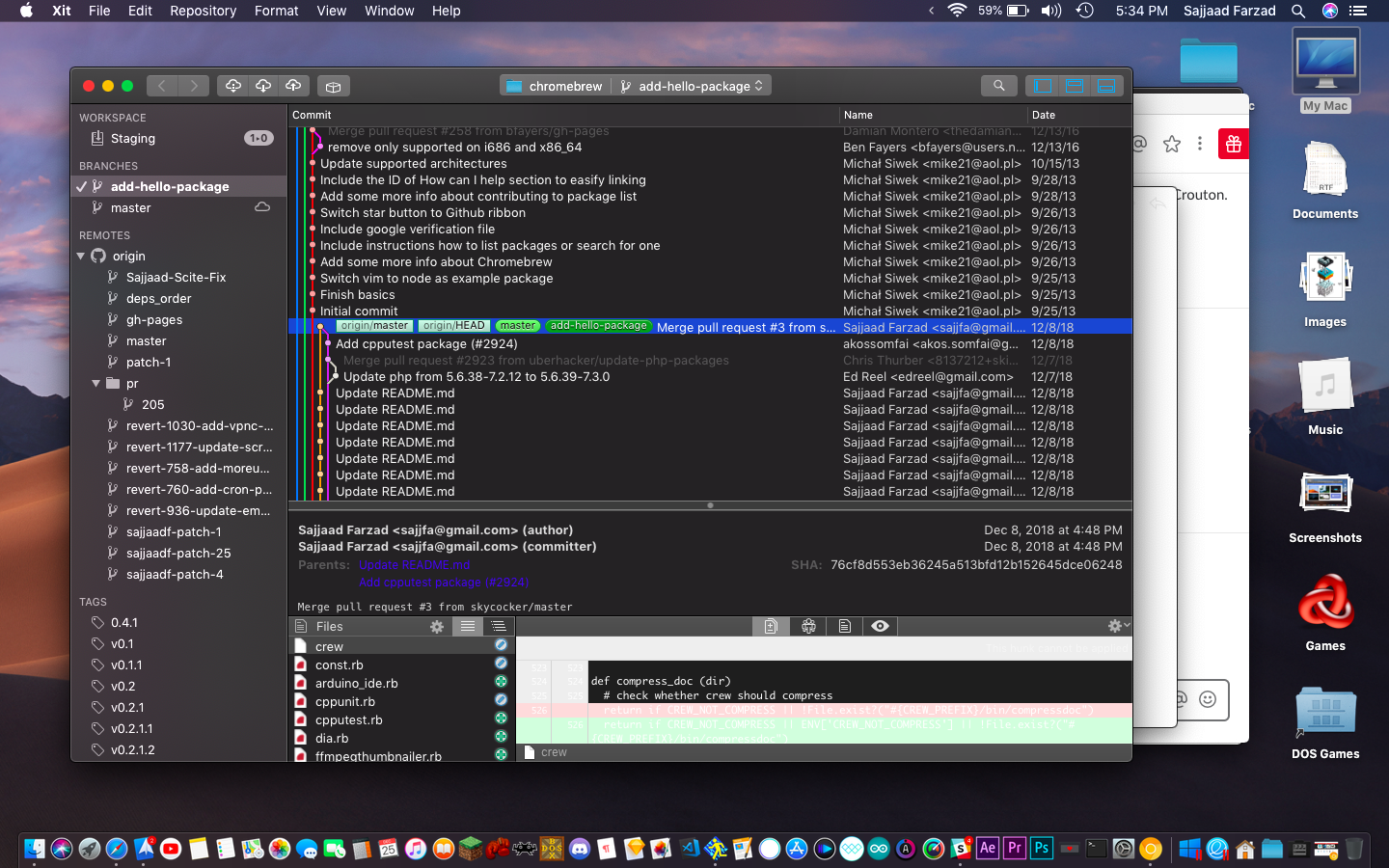This screenshot has height=868, width=1389.
Task: Collapse the pr folder under remotes
Action: 95,383
